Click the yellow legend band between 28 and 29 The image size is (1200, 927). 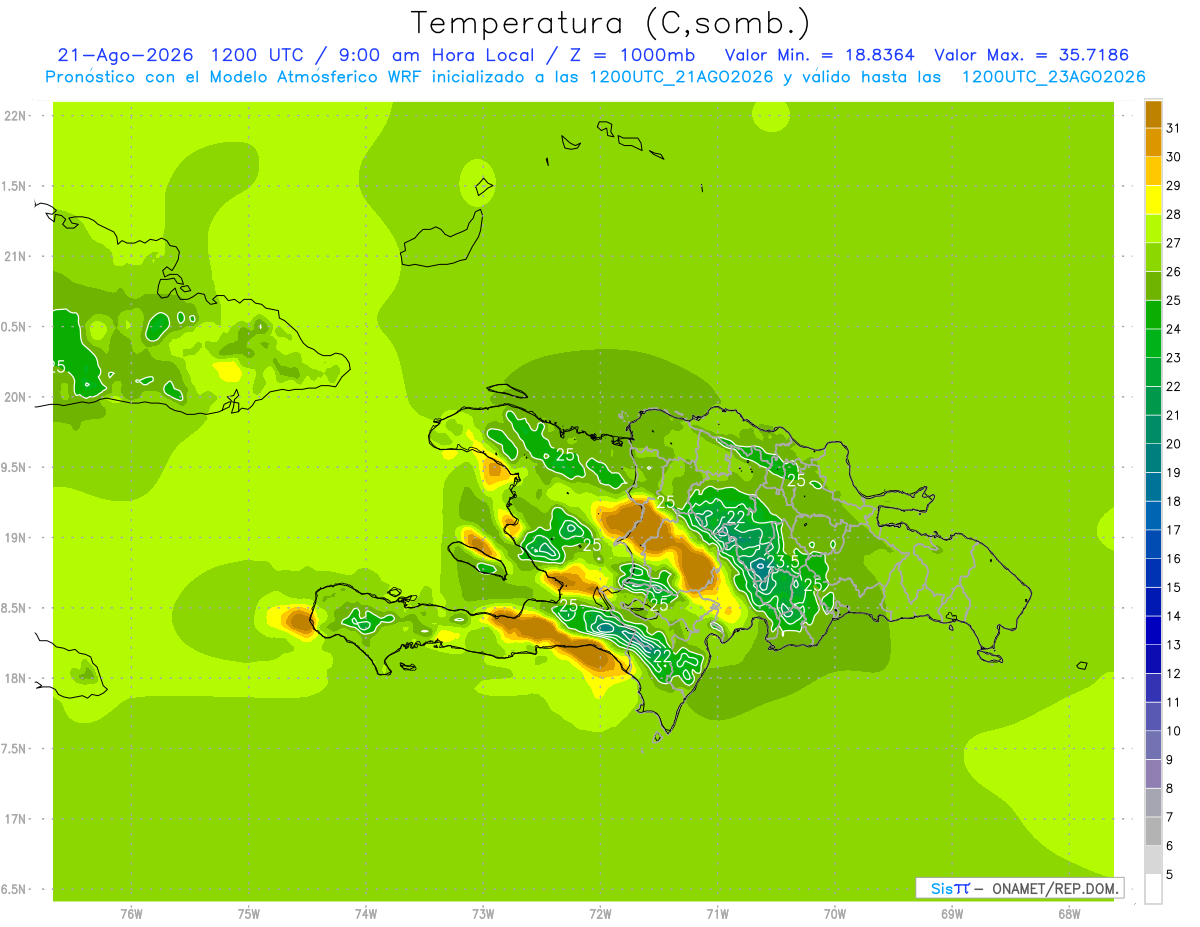pyautogui.click(x=1153, y=199)
